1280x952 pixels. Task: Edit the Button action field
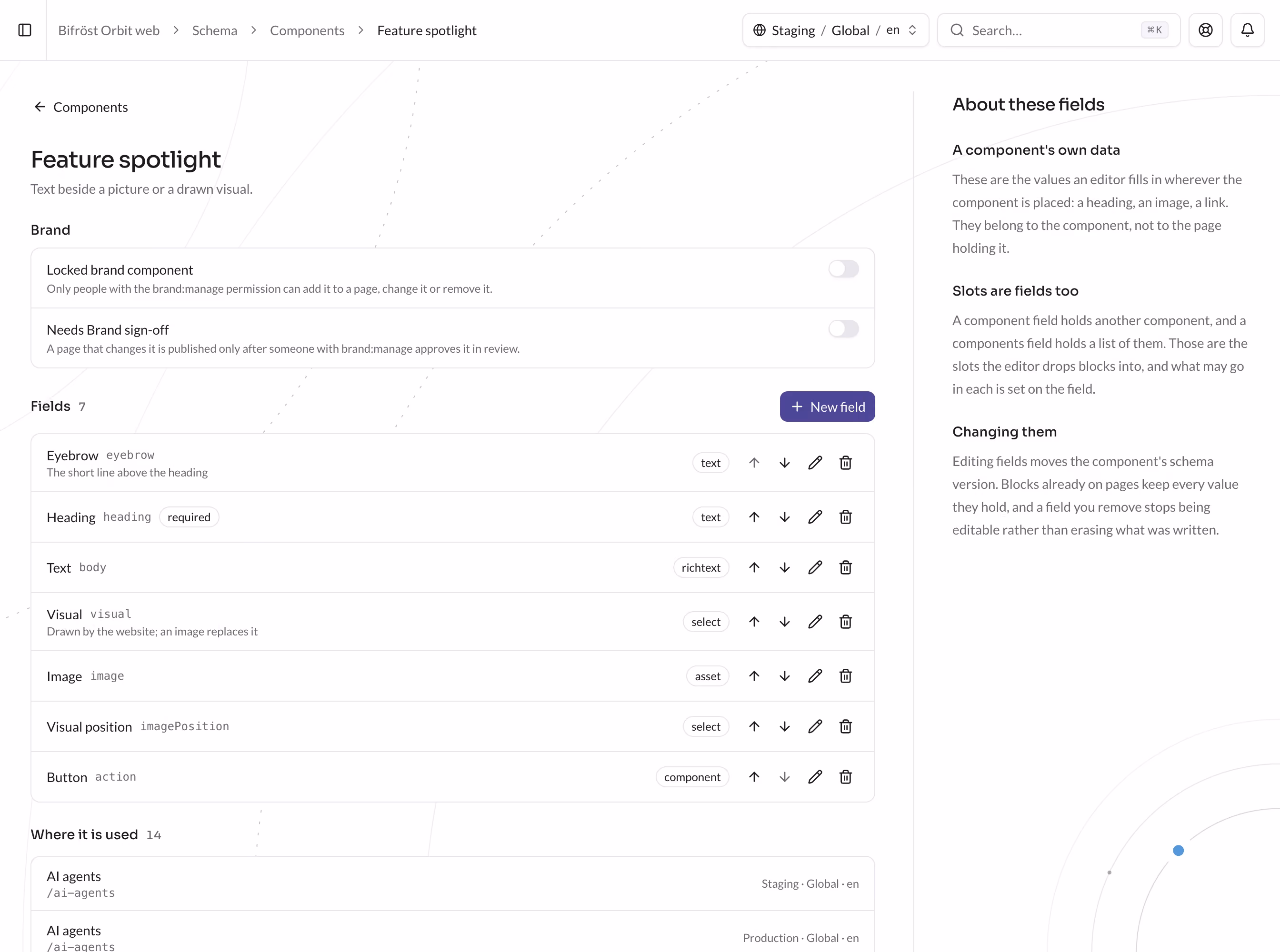tap(815, 777)
